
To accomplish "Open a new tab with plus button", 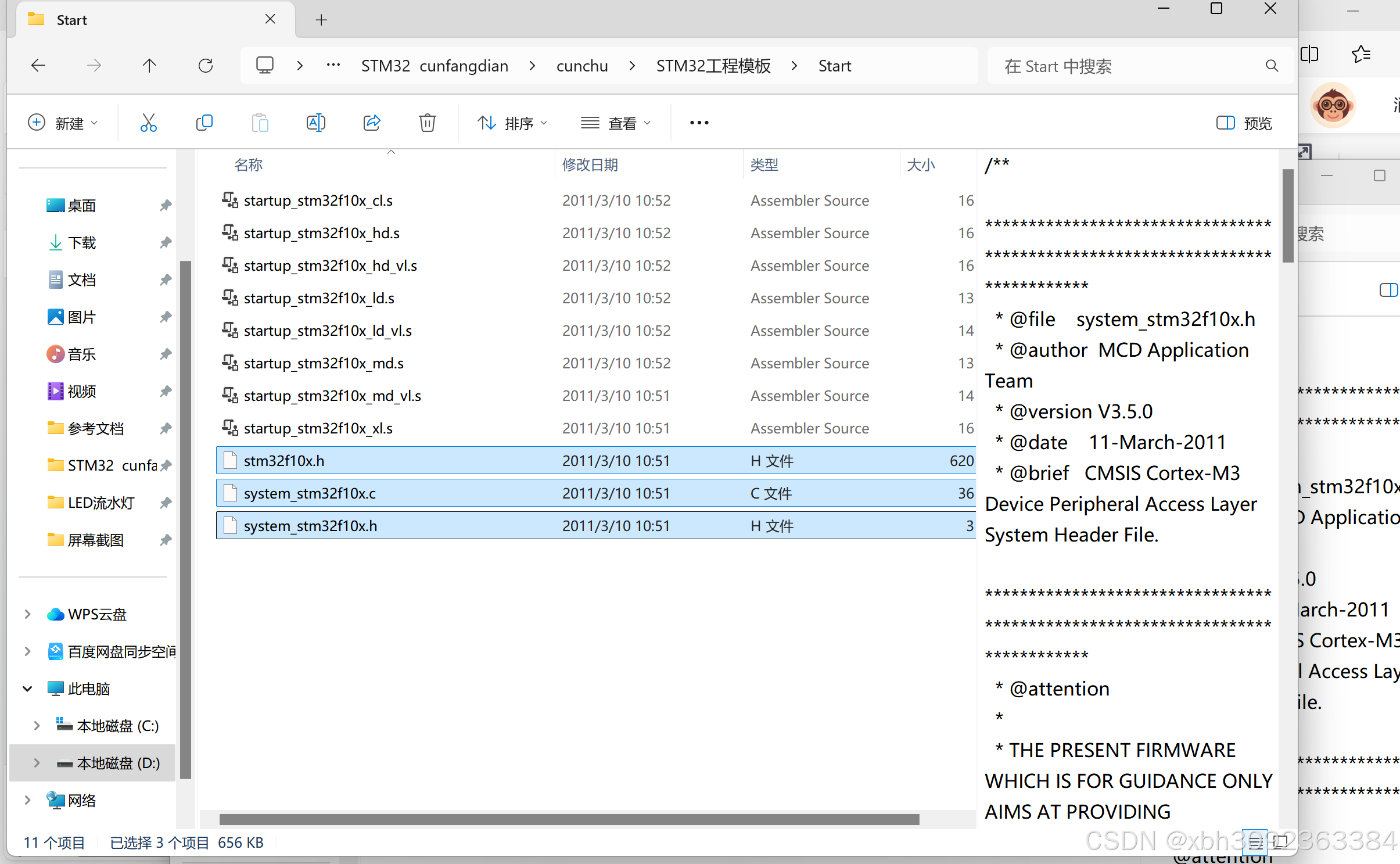I will tap(321, 20).
